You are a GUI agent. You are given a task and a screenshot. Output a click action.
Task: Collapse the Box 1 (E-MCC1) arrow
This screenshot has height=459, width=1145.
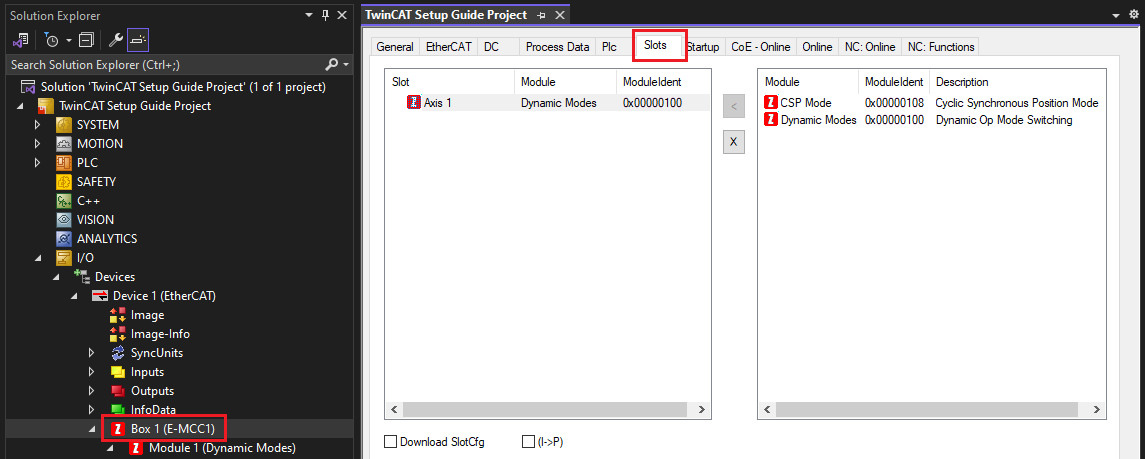[x=92, y=429]
